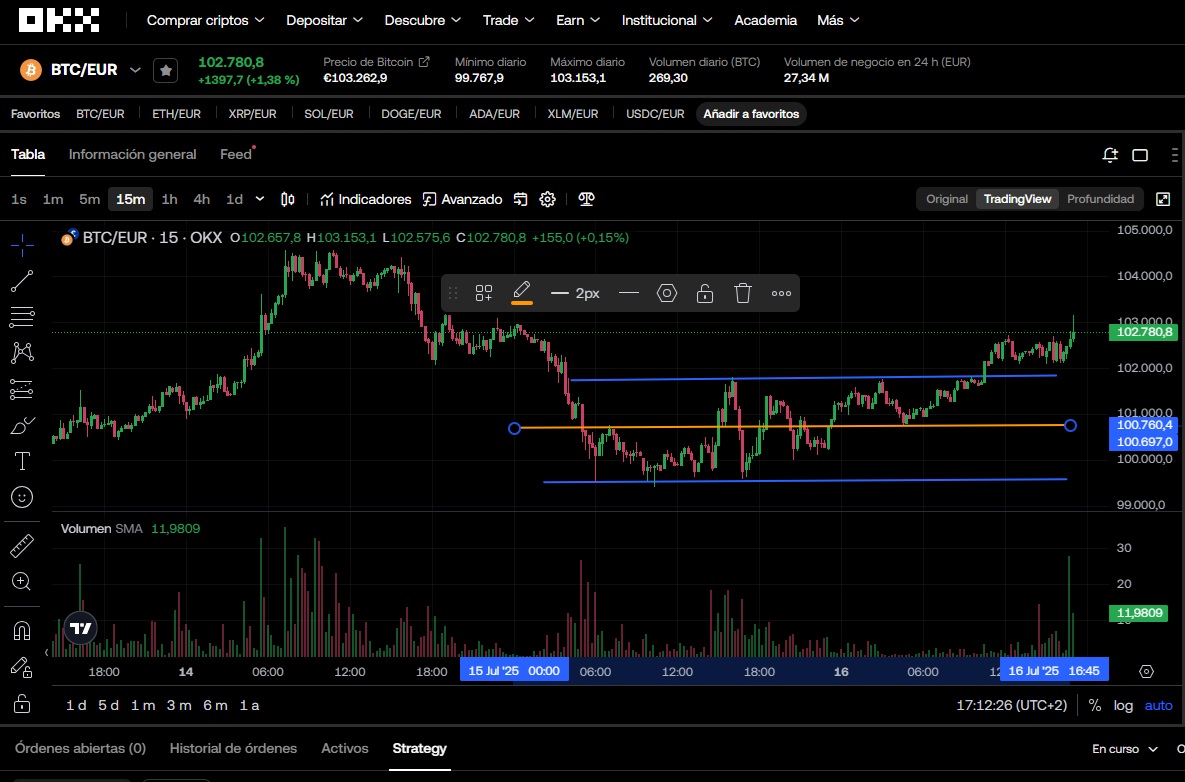Open chart settings gear icon
The height and width of the screenshot is (782, 1185).
coord(547,199)
